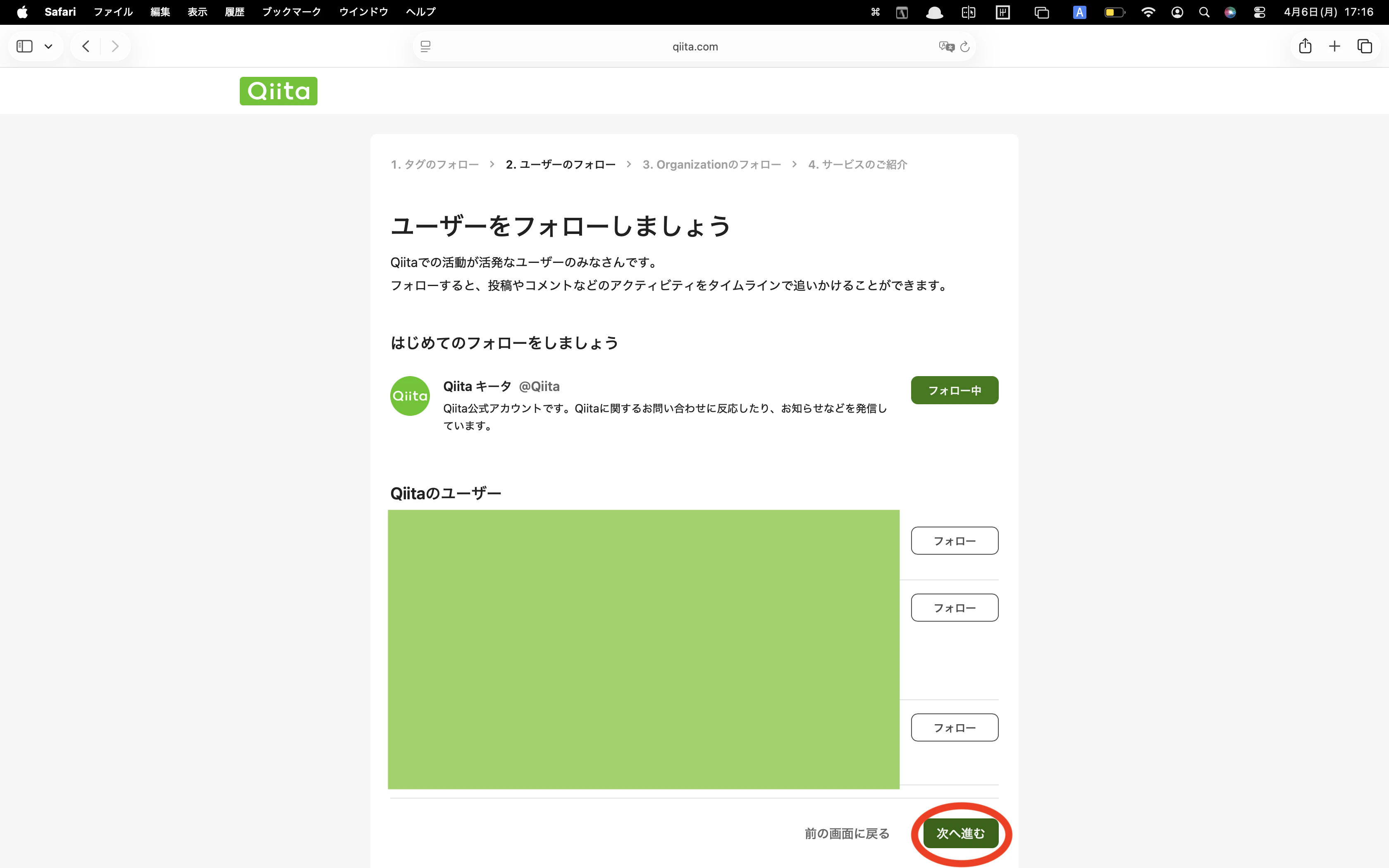Image resolution: width=1389 pixels, height=868 pixels.
Task: Open a new tab with plus icon
Action: pos(1334,46)
